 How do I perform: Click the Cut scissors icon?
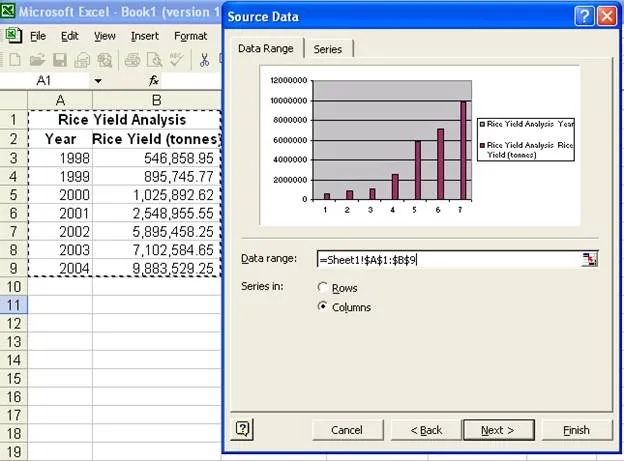[205, 60]
